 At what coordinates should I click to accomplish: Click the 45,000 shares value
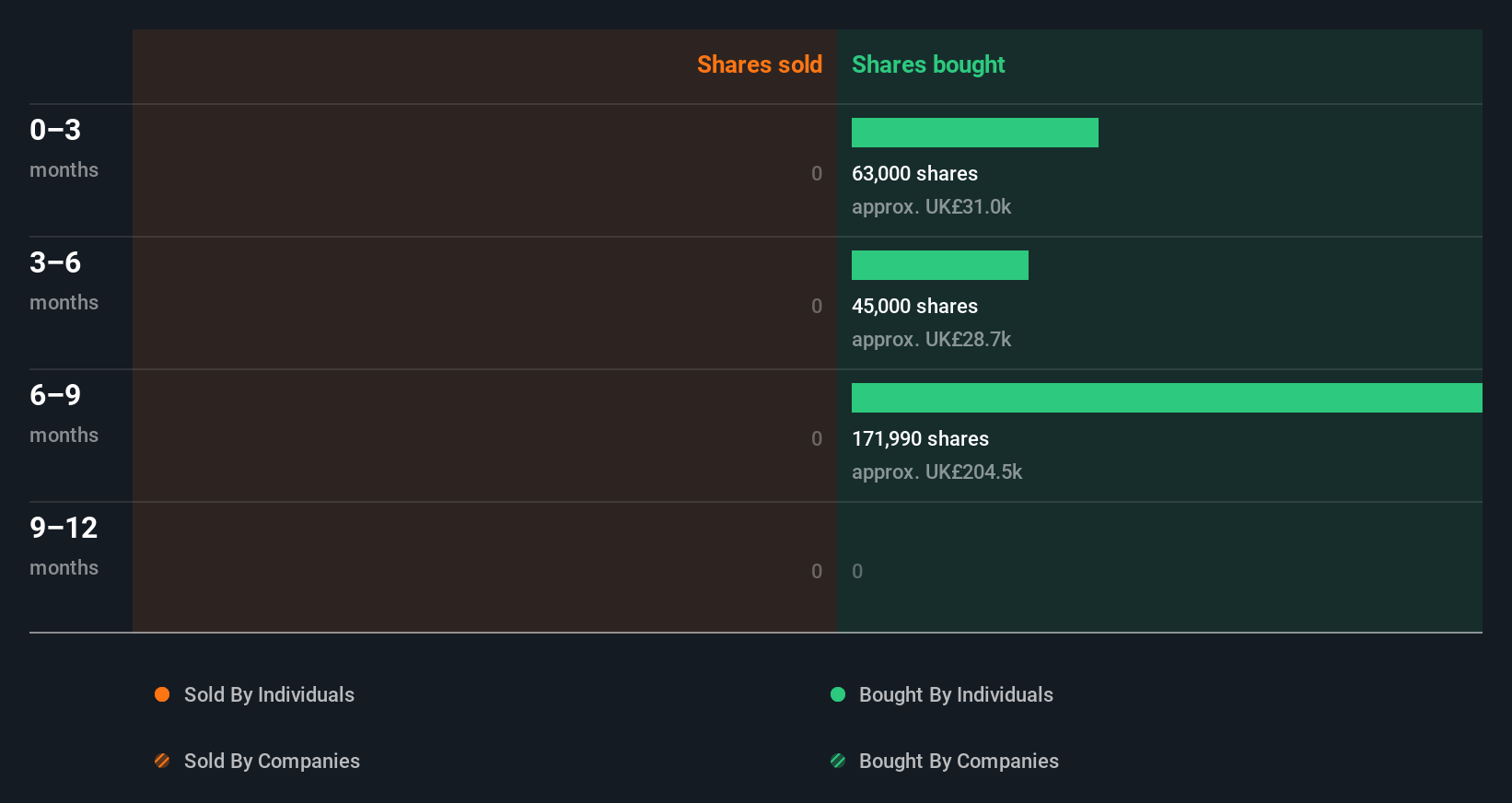(914, 306)
